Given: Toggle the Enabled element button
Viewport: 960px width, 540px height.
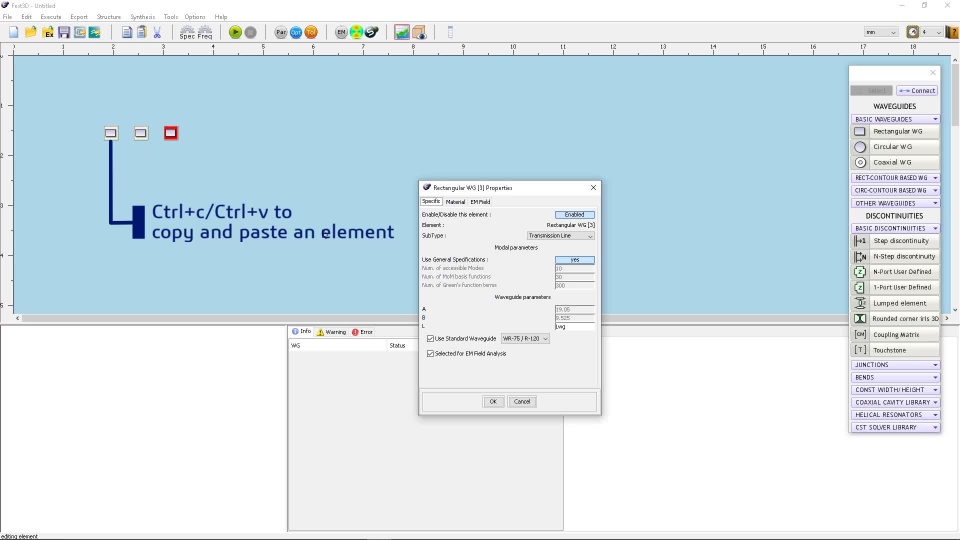Looking at the screenshot, I should pyautogui.click(x=574, y=215).
